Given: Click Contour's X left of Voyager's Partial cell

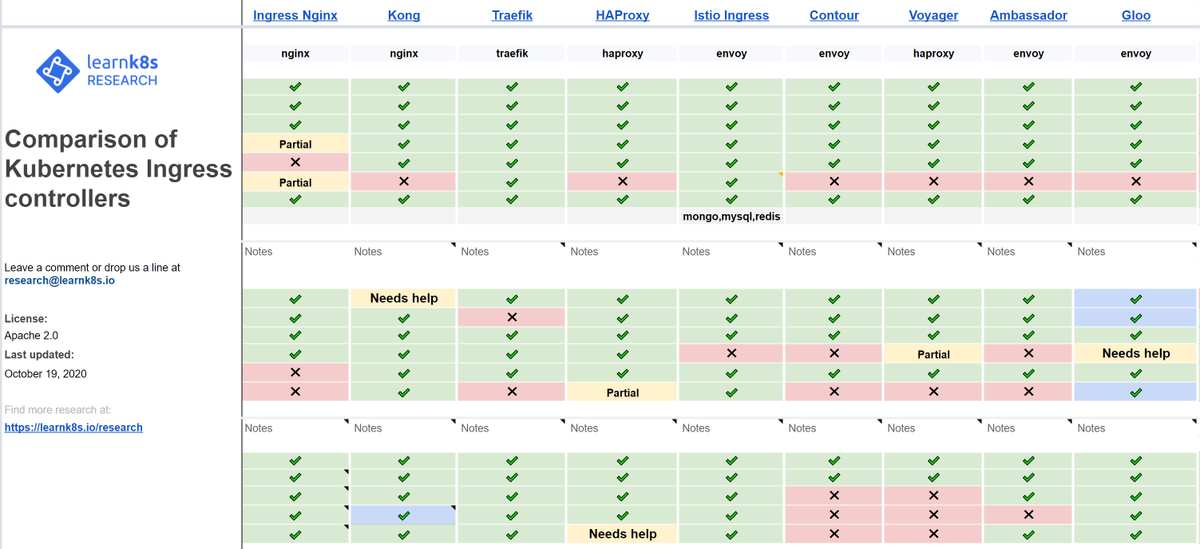Looking at the screenshot, I should pos(834,353).
